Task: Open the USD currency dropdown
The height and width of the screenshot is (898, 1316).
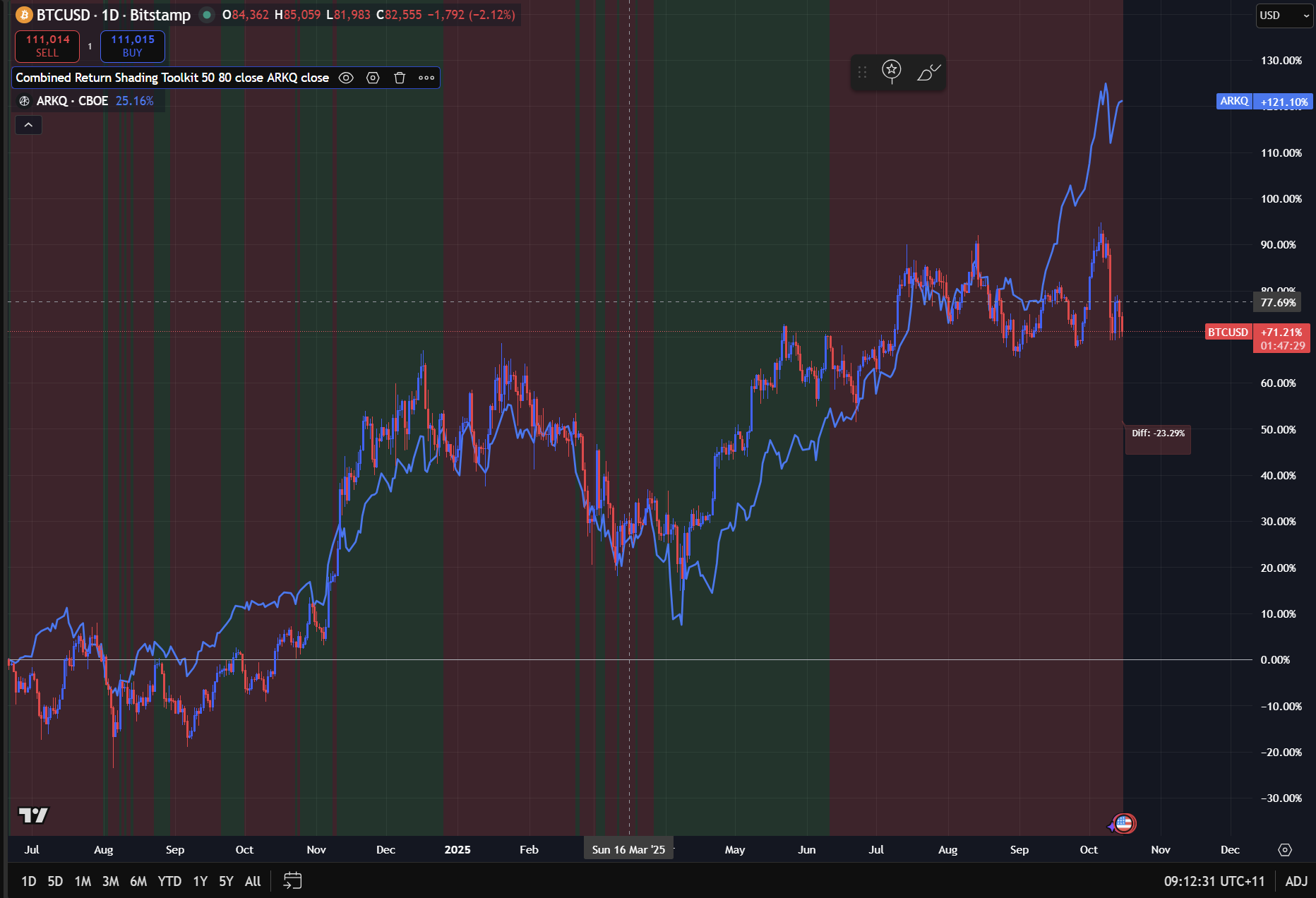Action: point(1284,15)
